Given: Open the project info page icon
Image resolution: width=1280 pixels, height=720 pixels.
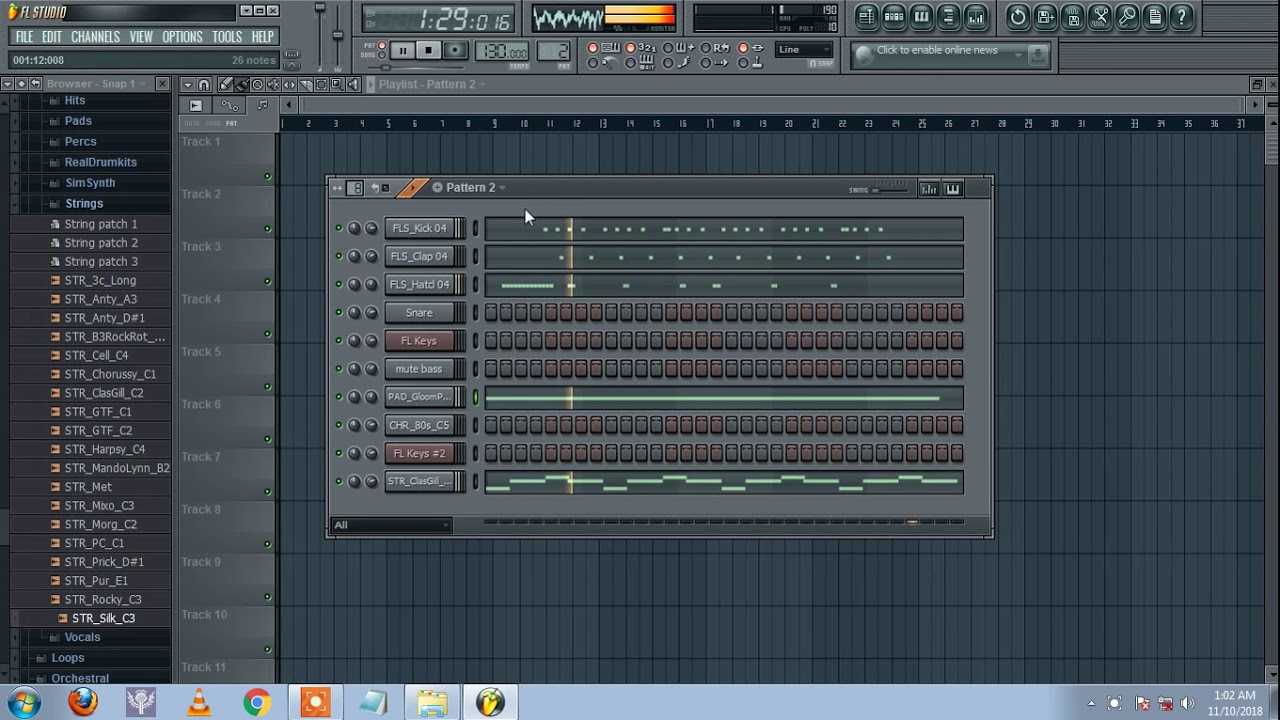Looking at the screenshot, I should point(1155,16).
